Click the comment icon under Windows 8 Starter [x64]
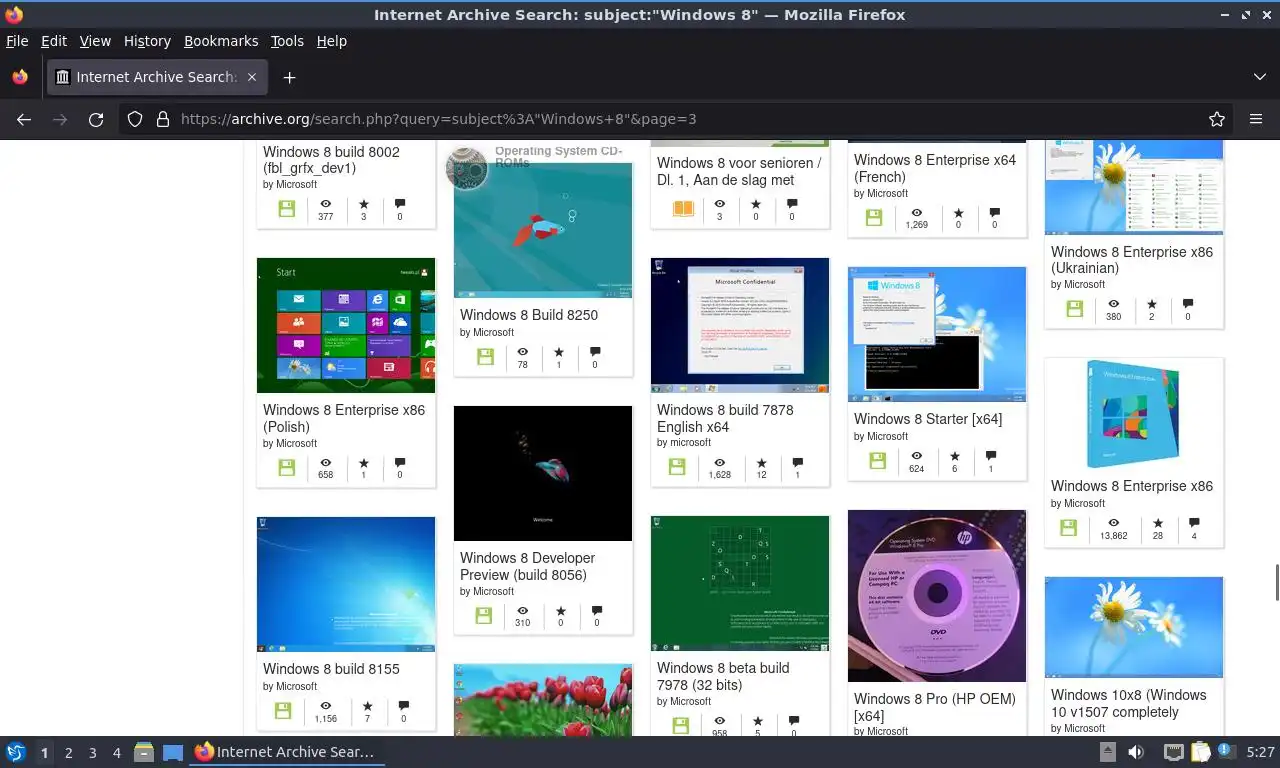The height and width of the screenshot is (768, 1280). pos(991,456)
